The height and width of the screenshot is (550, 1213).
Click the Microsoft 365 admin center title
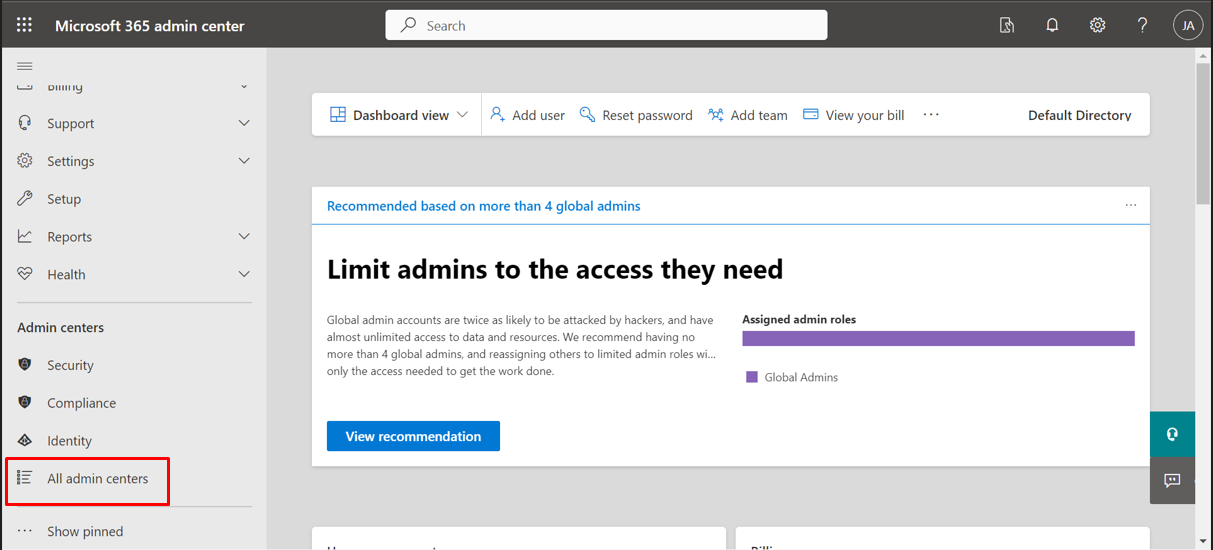[150, 26]
